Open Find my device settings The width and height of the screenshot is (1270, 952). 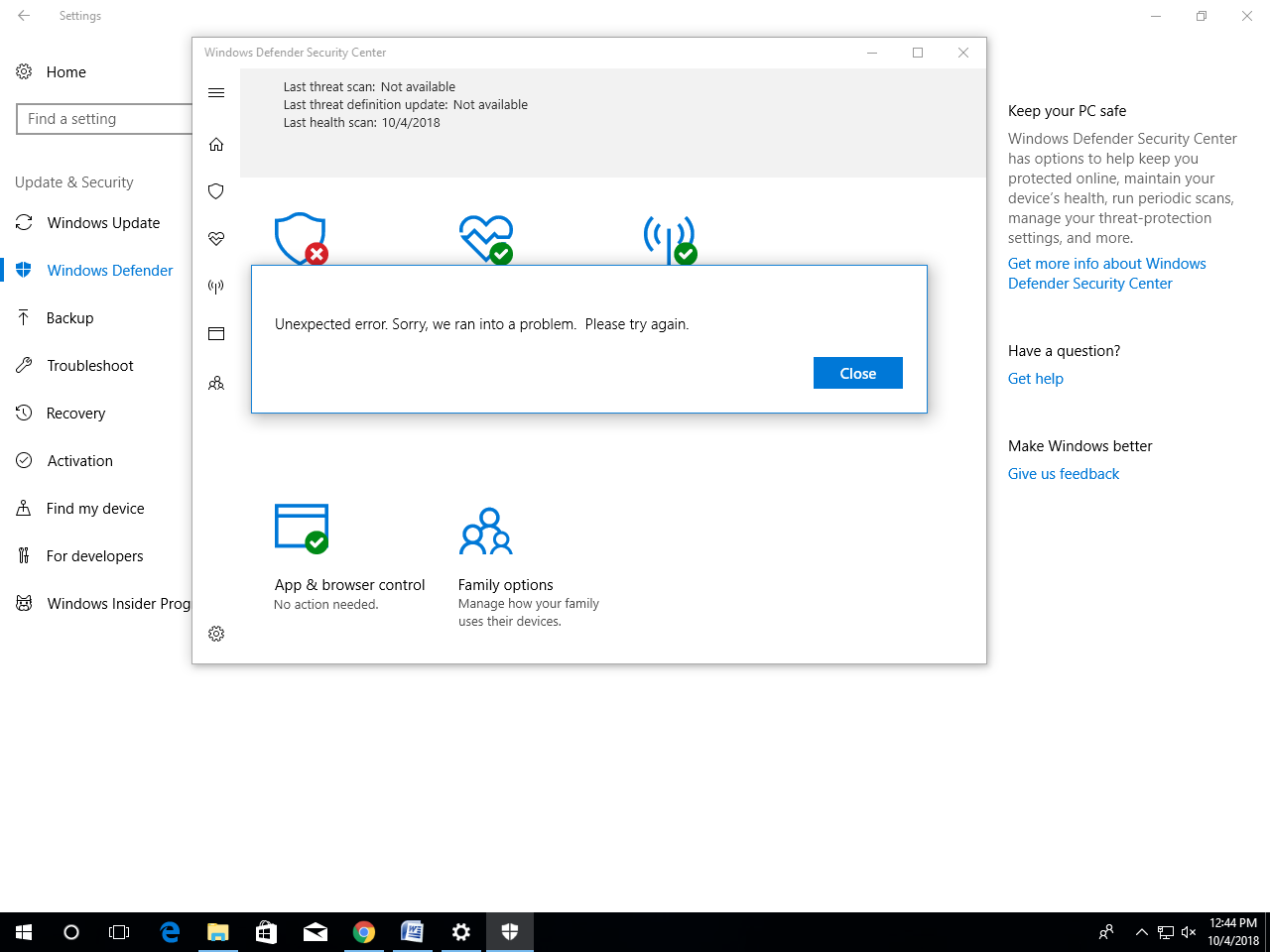[x=95, y=509]
